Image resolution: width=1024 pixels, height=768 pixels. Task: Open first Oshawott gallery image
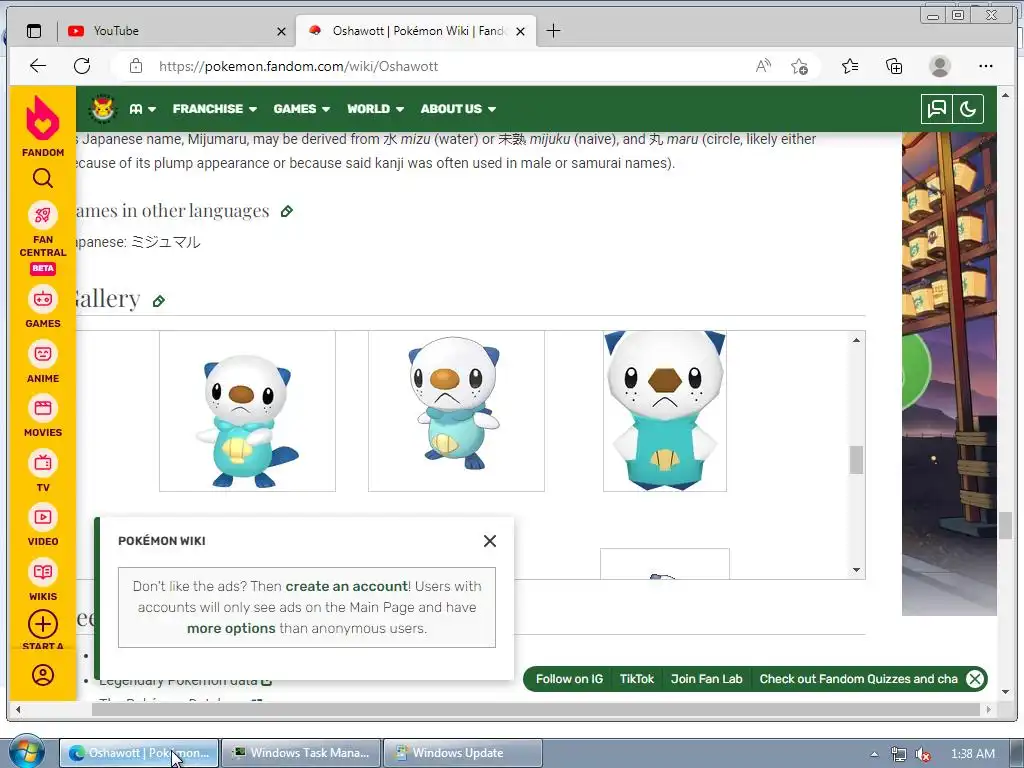point(248,411)
